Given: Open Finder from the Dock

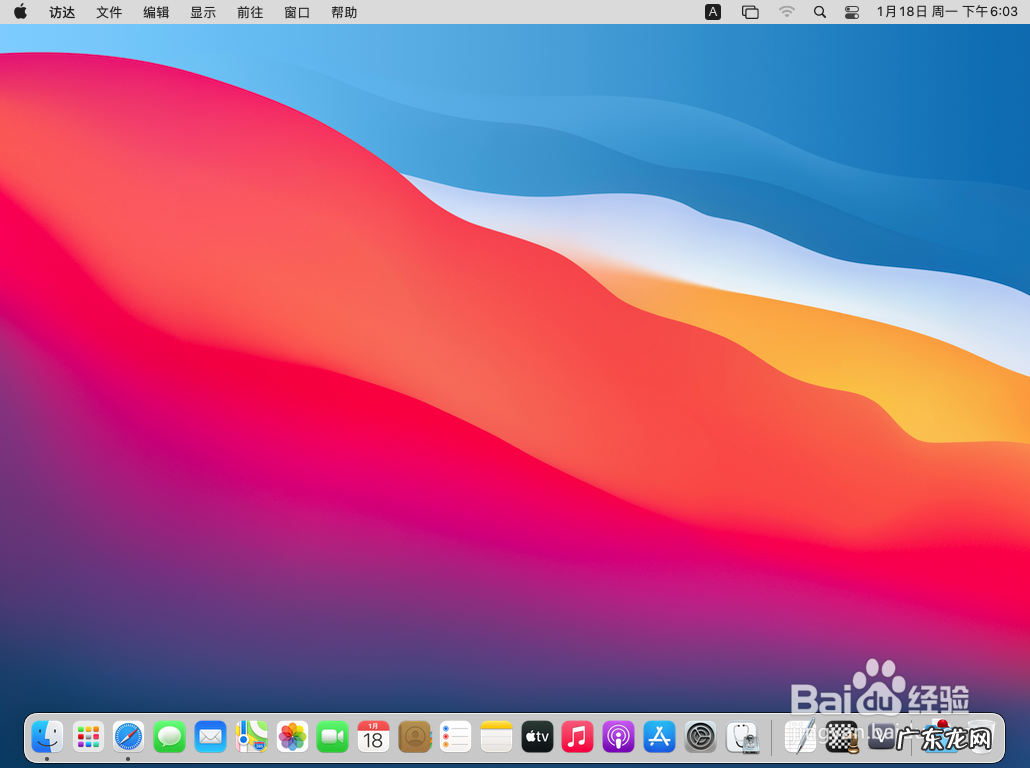Looking at the screenshot, I should [47, 738].
